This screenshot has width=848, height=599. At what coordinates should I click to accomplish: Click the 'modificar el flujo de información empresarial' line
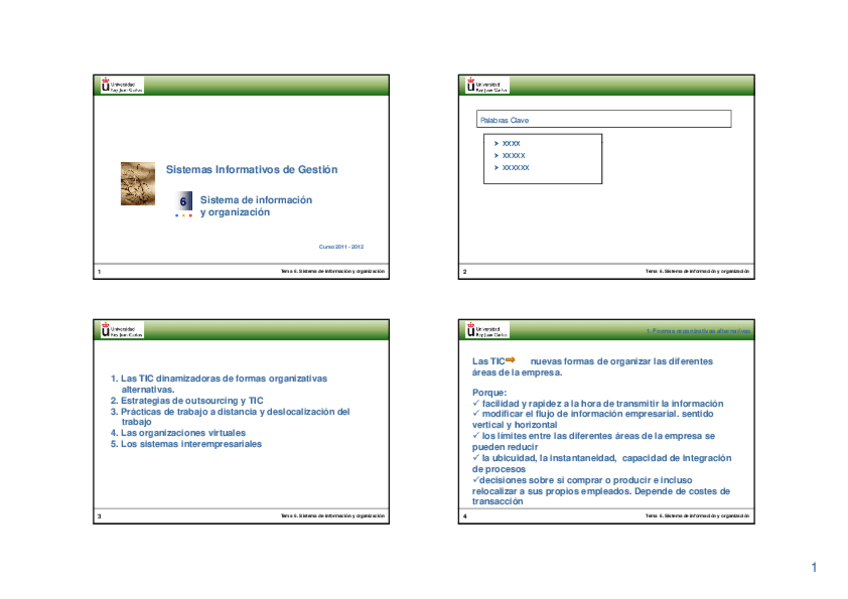(593, 414)
